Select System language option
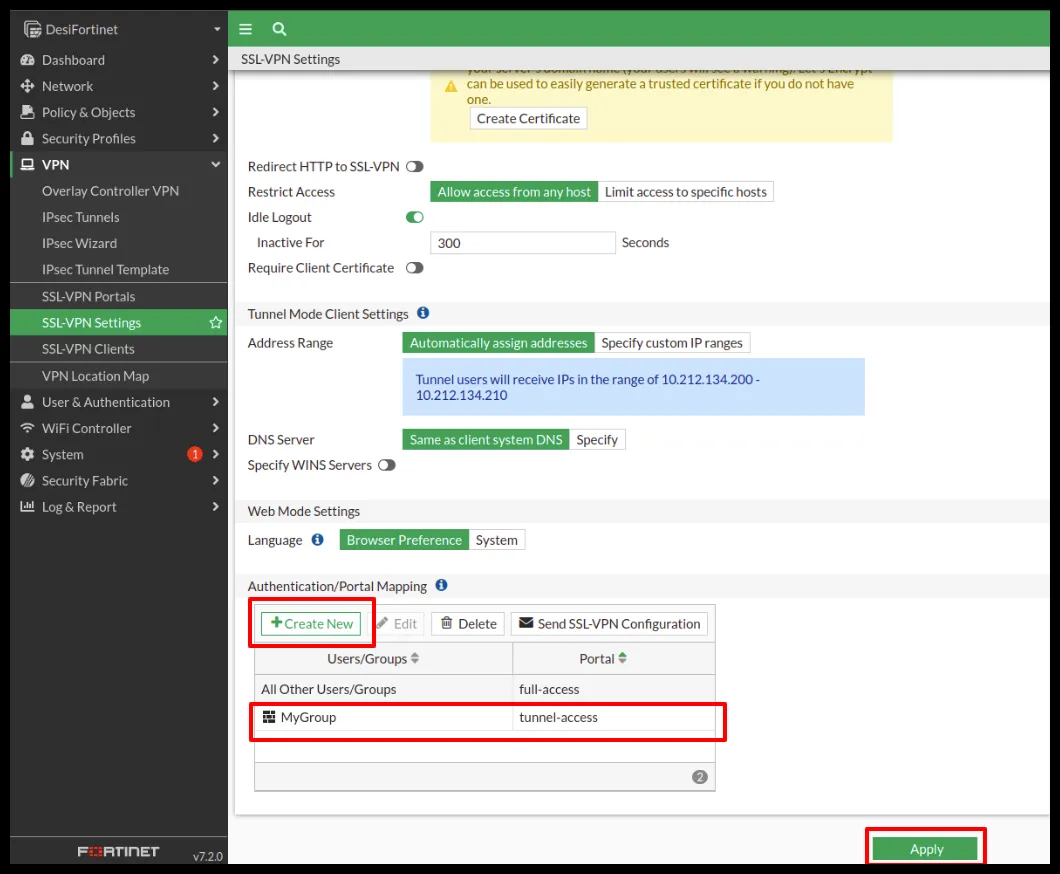The width and height of the screenshot is (1060, 874). point(496,540)
